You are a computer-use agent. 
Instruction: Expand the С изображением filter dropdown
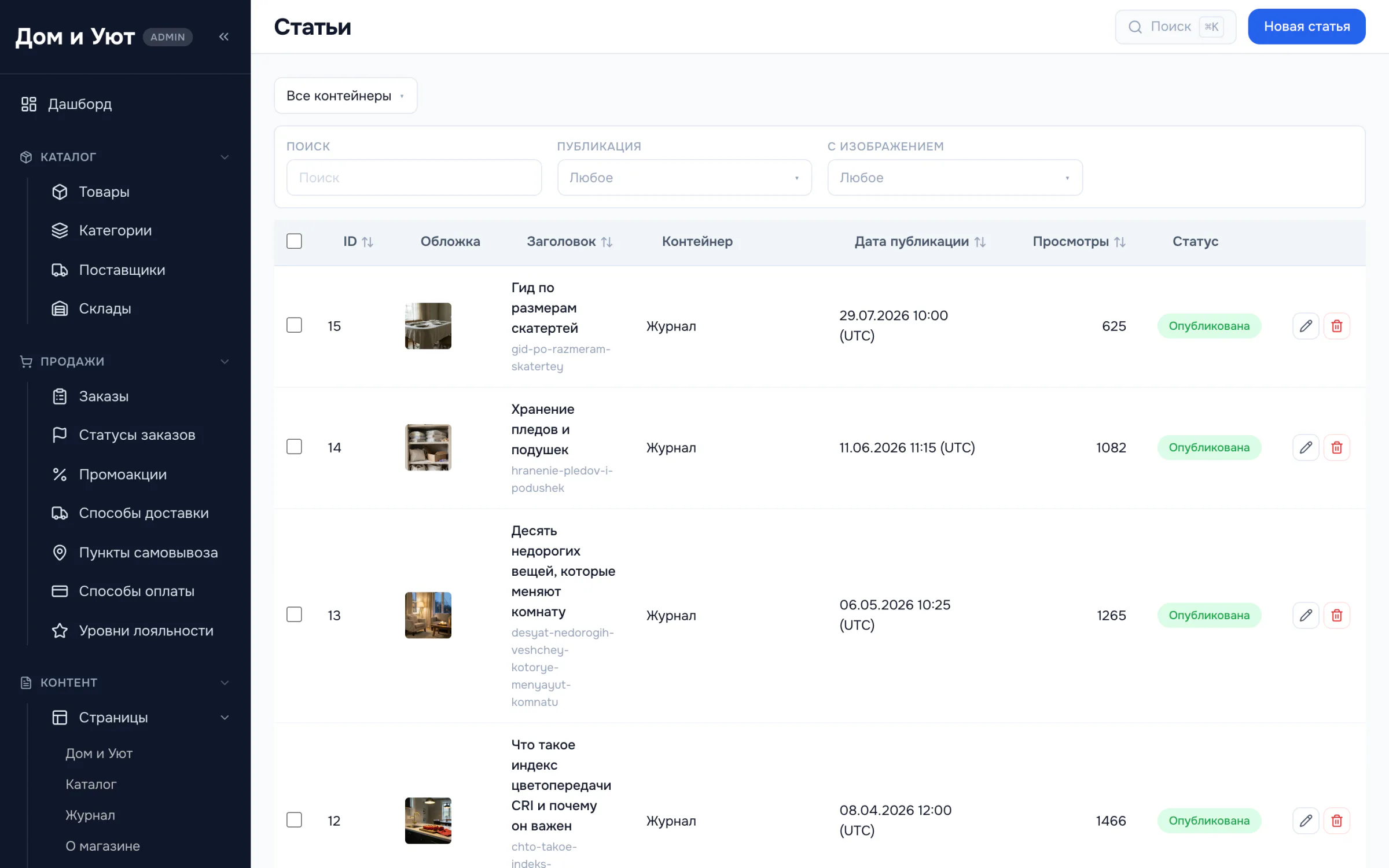[x=955, y=178]
